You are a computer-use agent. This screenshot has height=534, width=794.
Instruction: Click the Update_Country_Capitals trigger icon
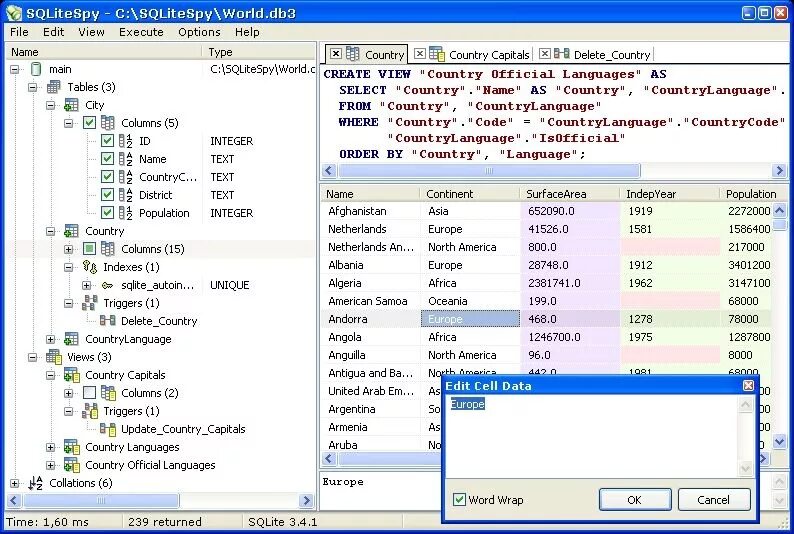107,429
